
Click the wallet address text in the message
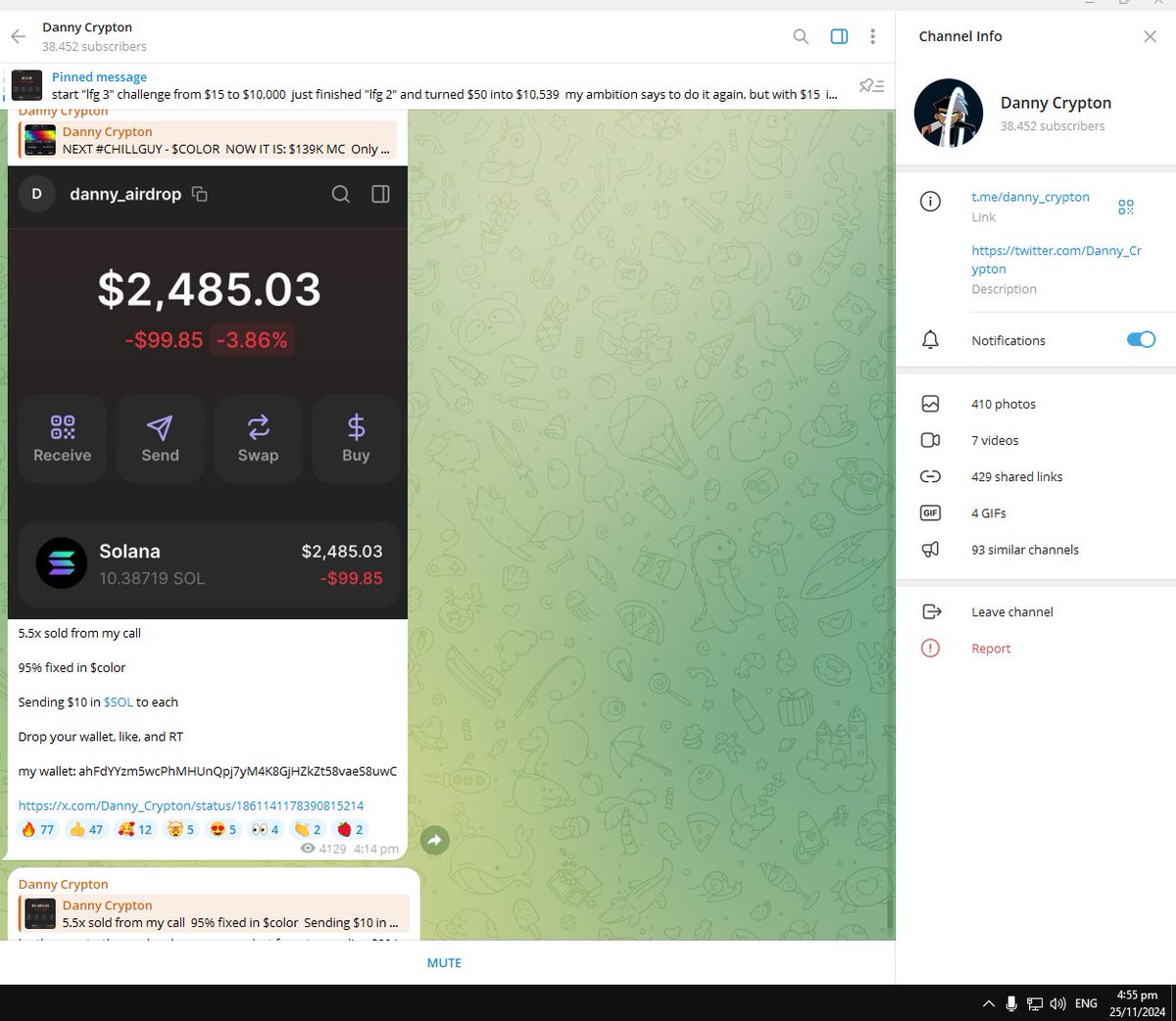pos(238,771)
